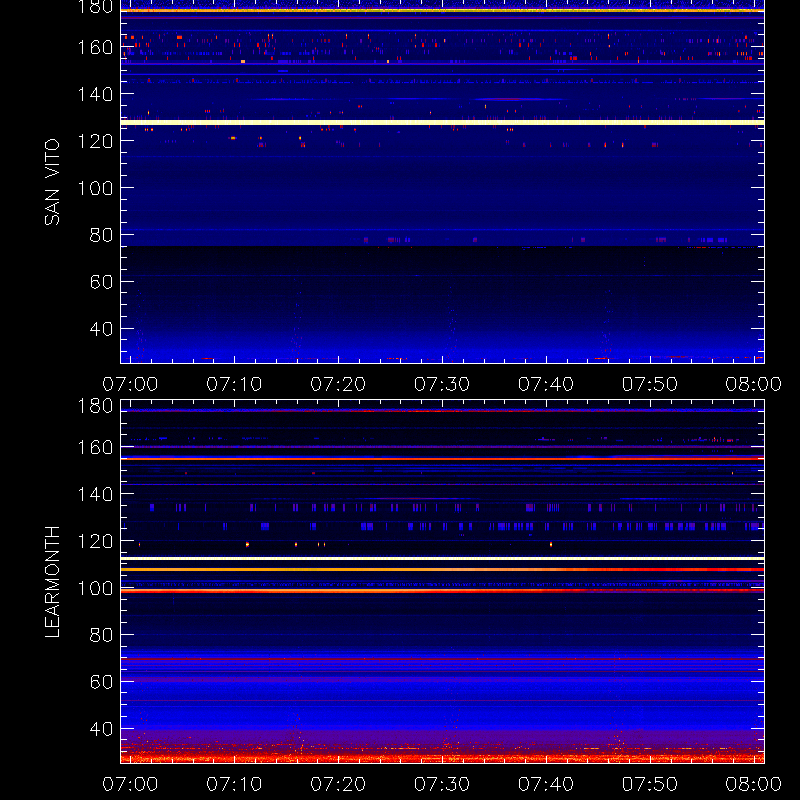Image resolution: width=800 pixels, height=800 pixels.
Task: Click bright pale-yellow band near 127 in SAN VITO plot
Action: [442, 122]
